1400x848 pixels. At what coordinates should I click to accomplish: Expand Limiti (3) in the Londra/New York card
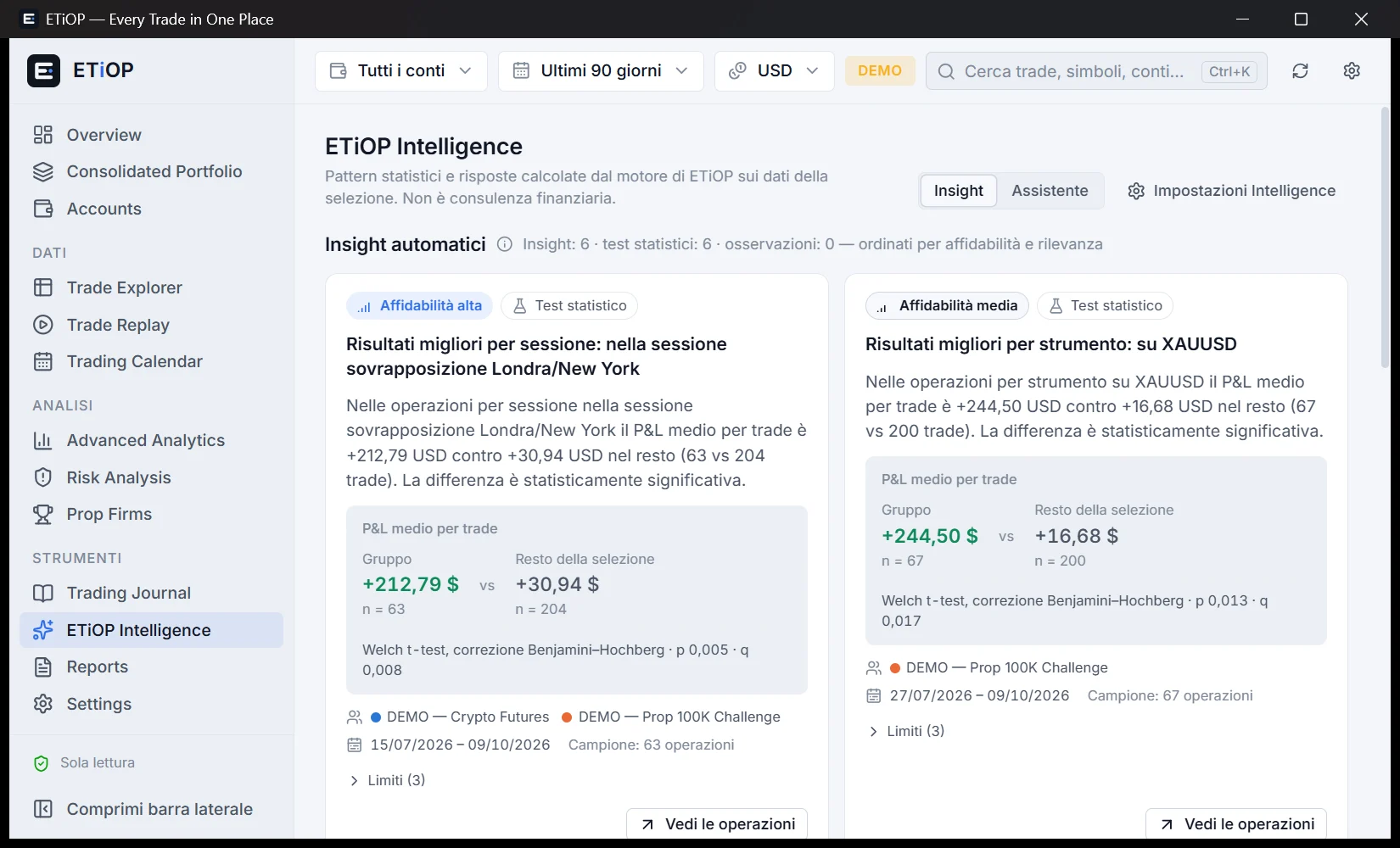click(387, 780)
